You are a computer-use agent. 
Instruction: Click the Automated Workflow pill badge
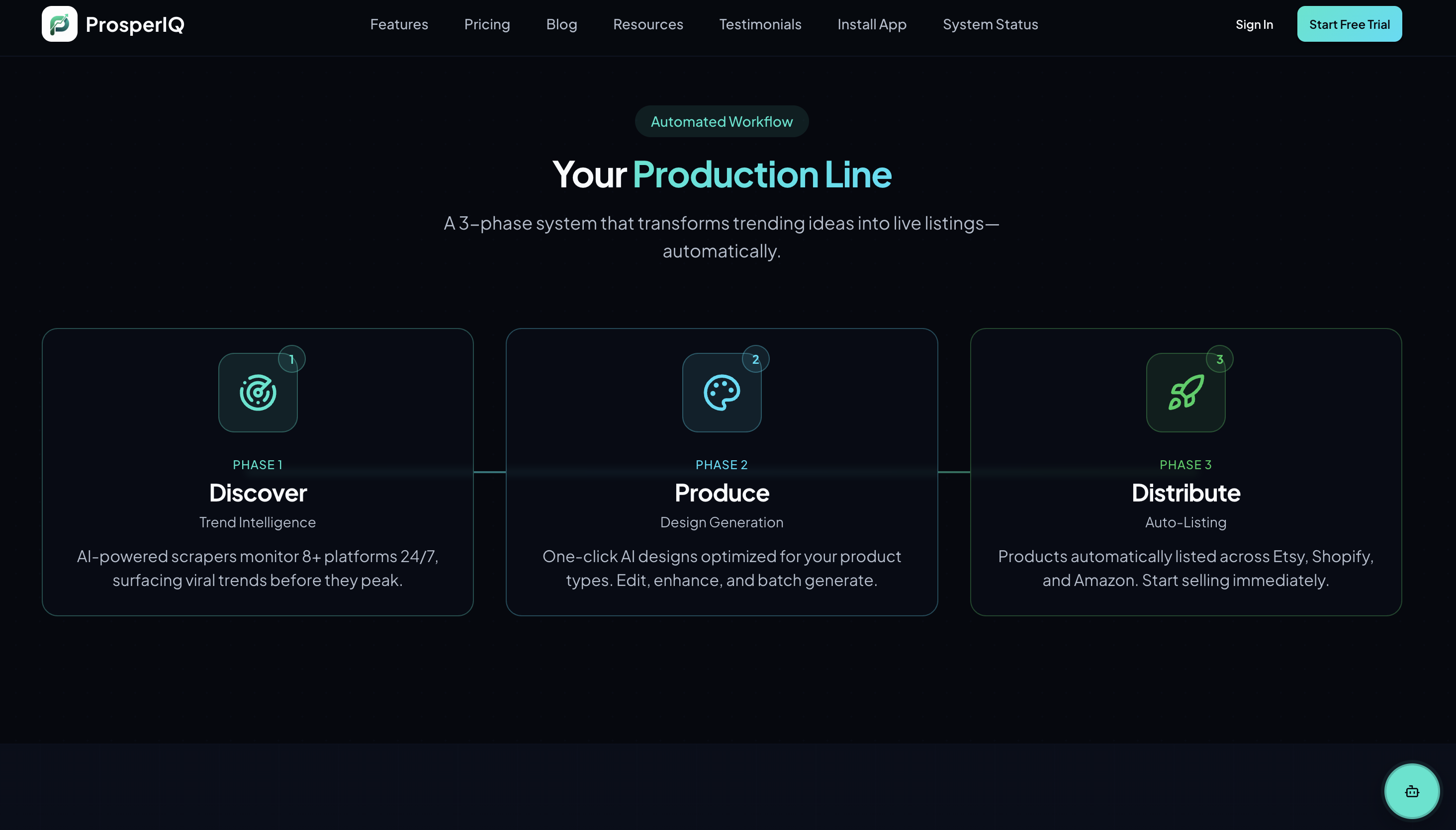coord(722,121)
